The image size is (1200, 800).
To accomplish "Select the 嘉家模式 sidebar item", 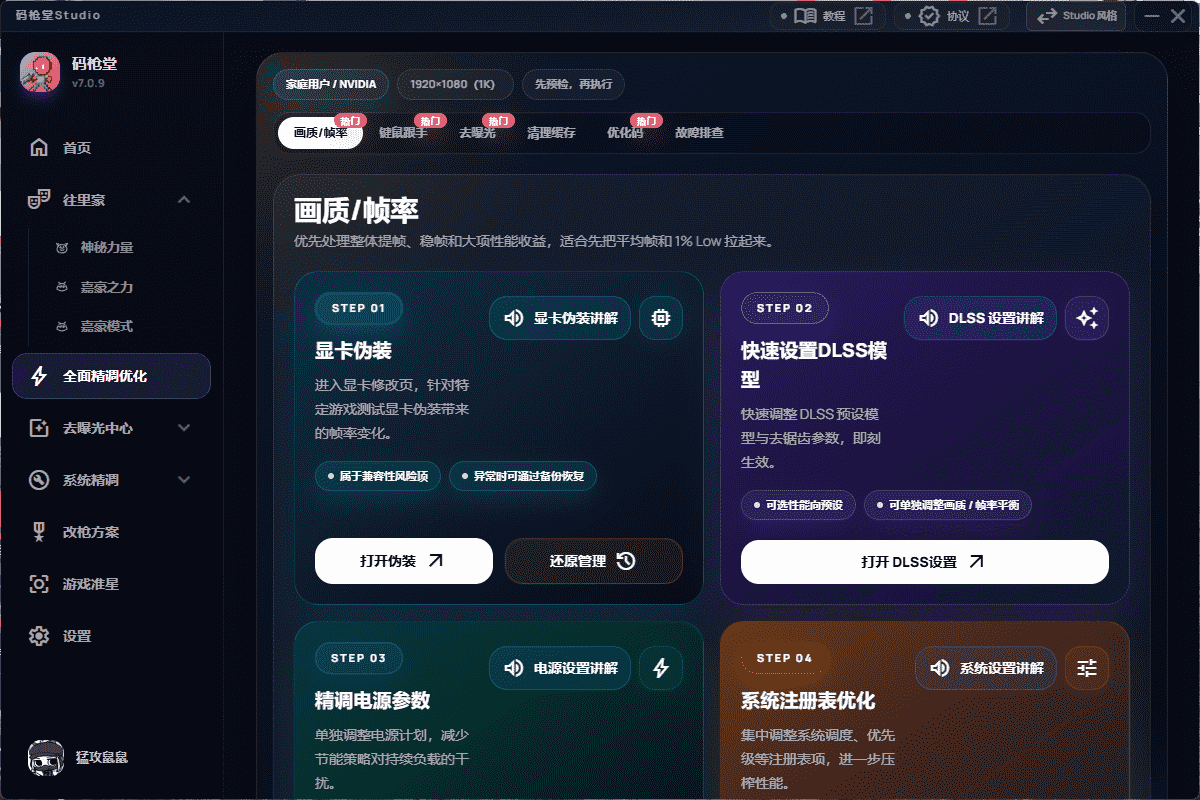I will coord(106,326).
